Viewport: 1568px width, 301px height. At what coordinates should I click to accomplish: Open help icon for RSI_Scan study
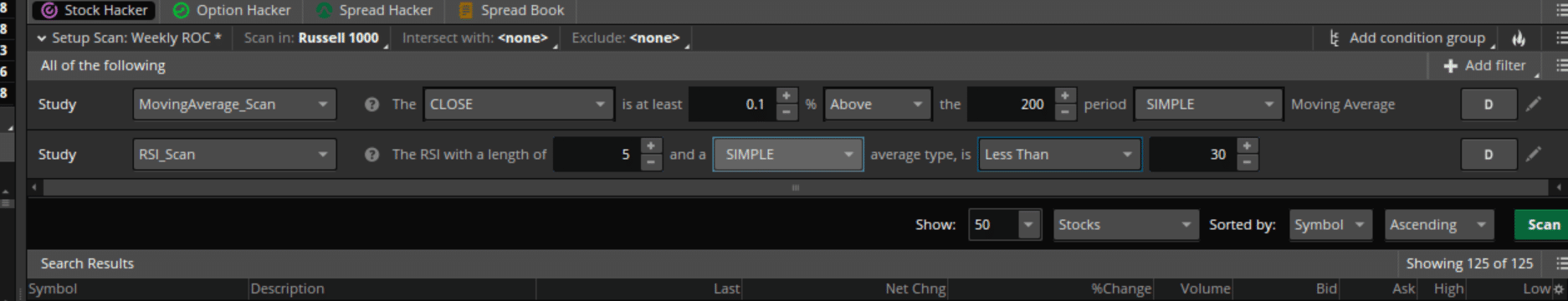(372, 155)
